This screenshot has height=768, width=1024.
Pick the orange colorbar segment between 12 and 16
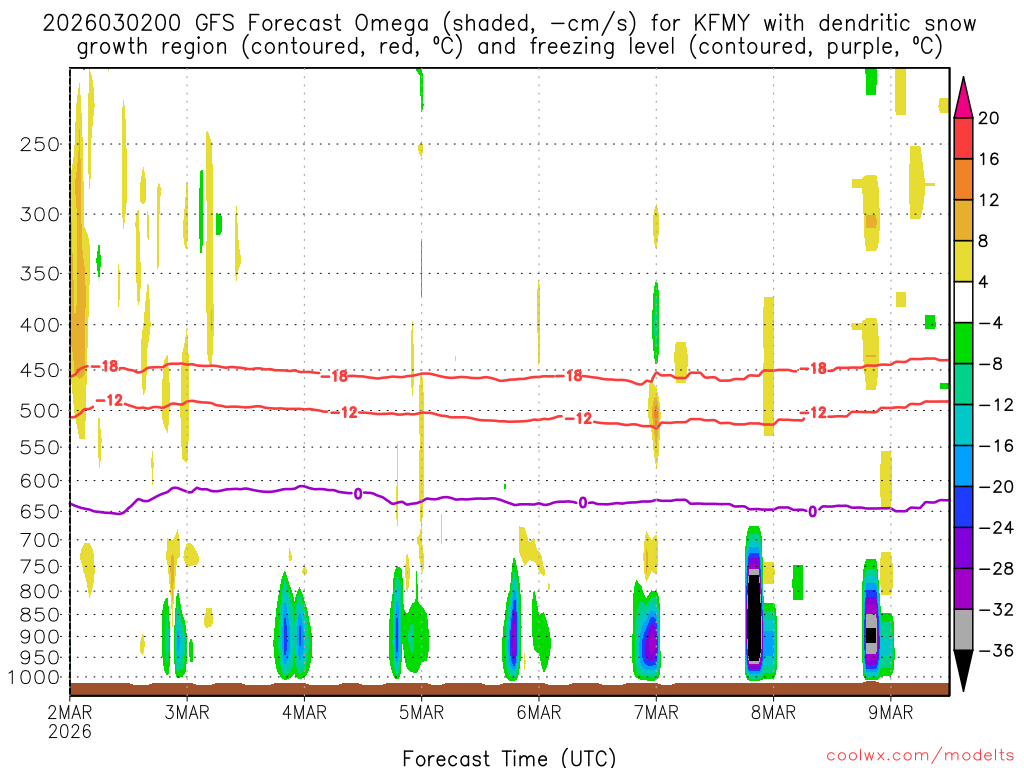[x=964, y=179]
